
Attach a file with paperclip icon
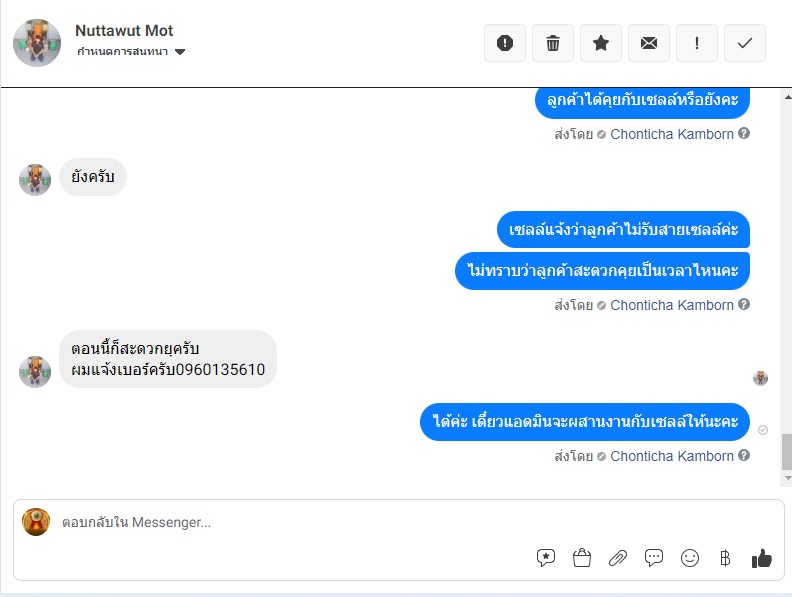618,558
